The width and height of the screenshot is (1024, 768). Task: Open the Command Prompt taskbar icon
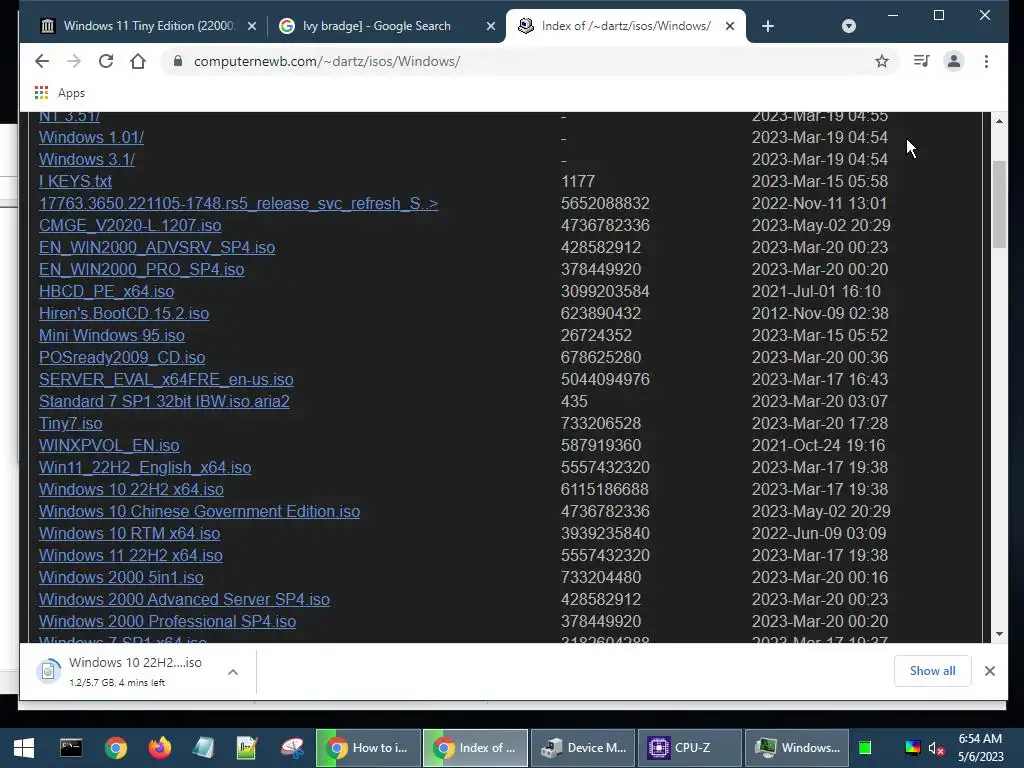pyautogui.click(x=71, y=748)
